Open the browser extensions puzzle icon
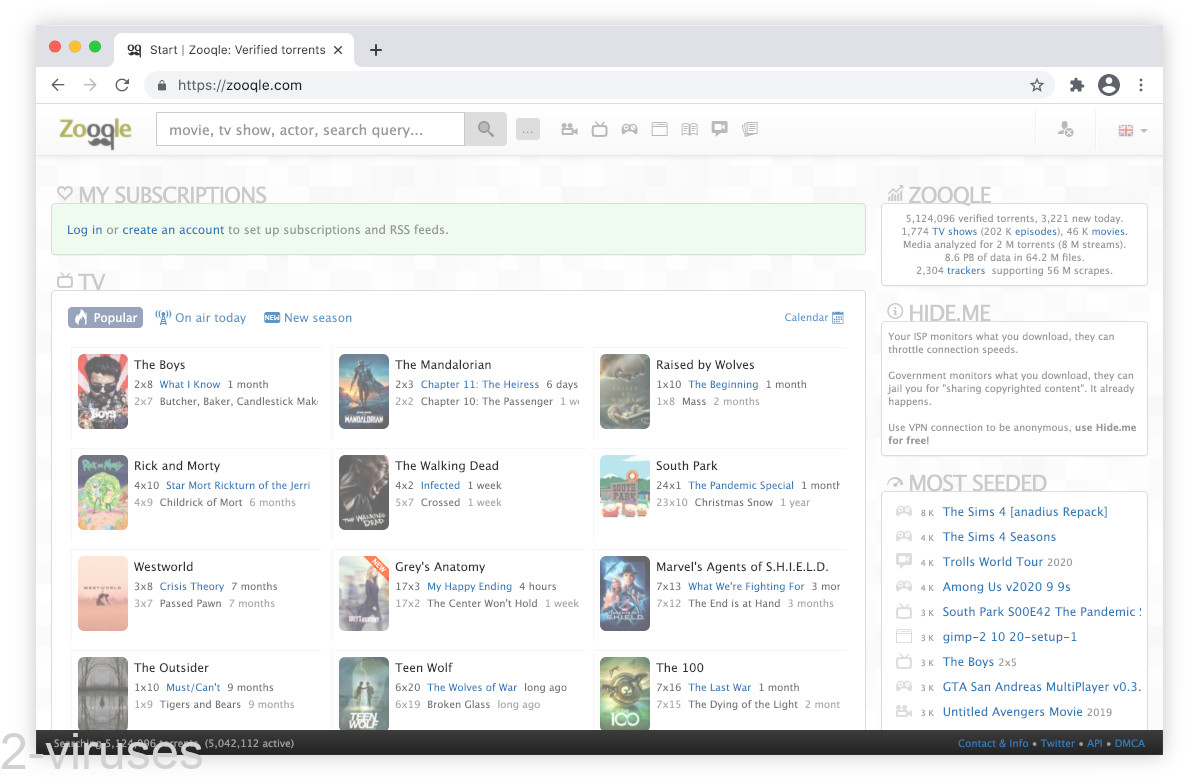Screen dimensions: 1200x780 (1077, 85)
